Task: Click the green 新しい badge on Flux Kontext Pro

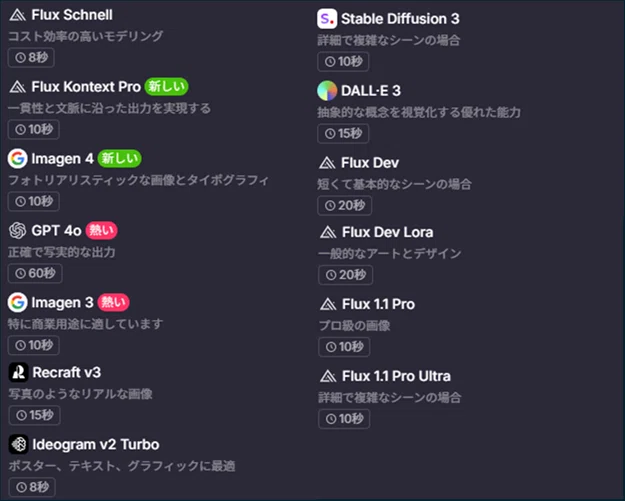Action: tap(167, 86)
